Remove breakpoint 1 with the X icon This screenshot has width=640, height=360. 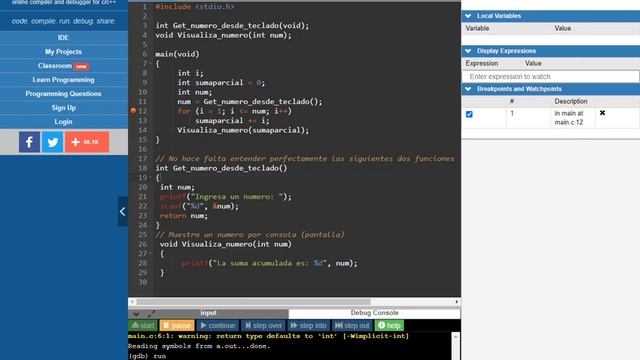[602, 113]
